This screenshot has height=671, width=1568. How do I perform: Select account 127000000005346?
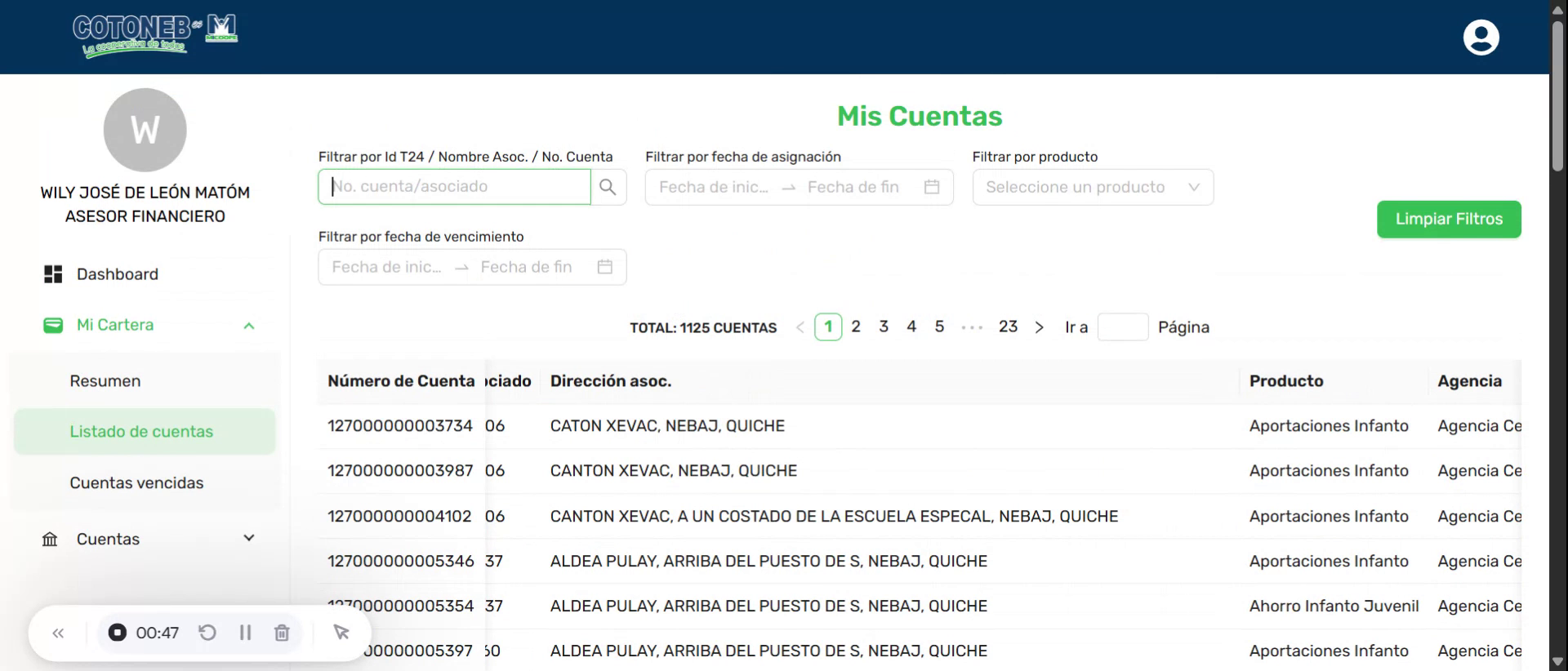click(401, 562)
